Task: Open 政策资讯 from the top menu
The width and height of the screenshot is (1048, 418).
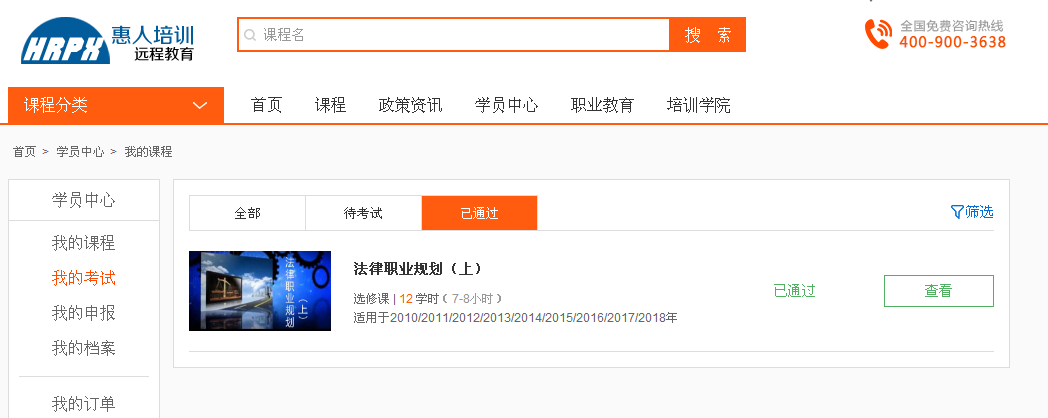Action: click(410, 105)
